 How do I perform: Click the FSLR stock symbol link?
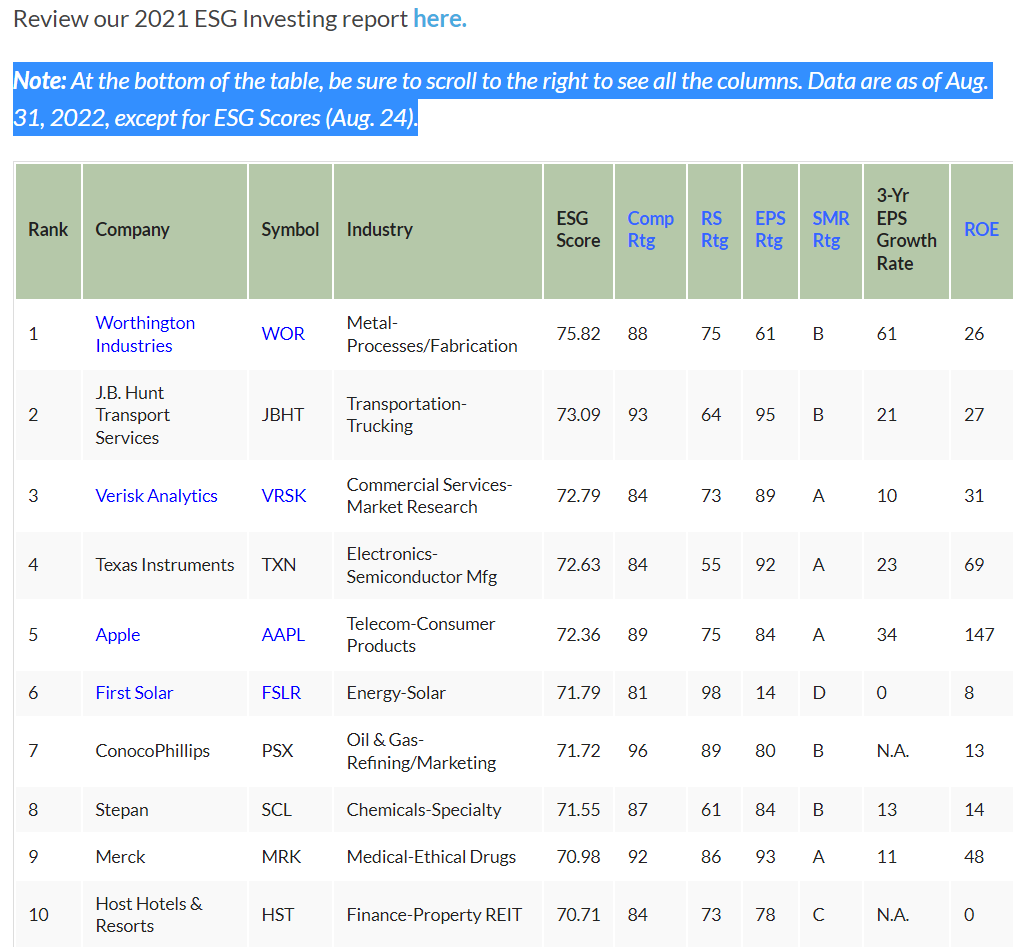[281, 692]
